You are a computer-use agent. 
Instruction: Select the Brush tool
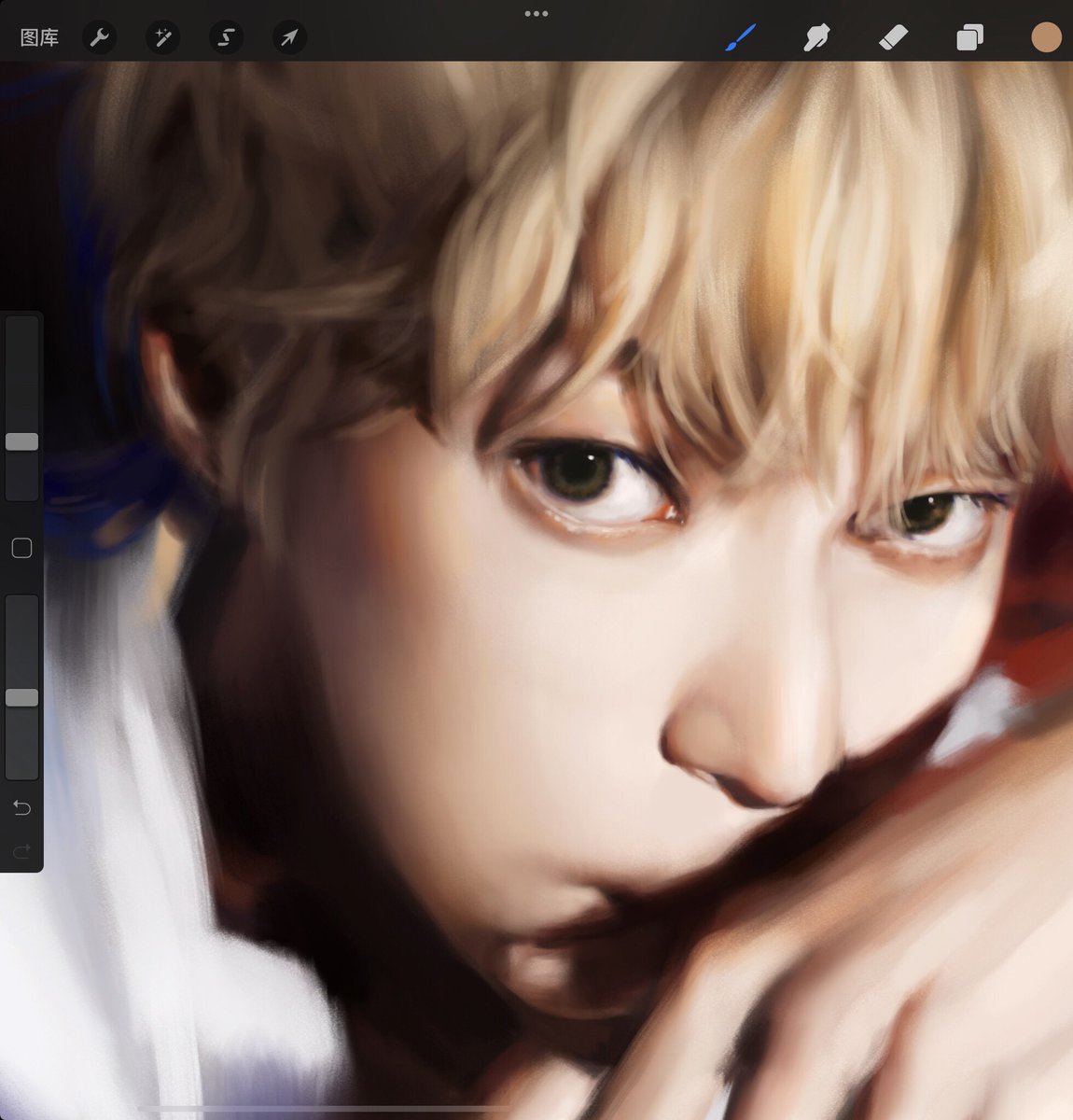tap(740, 38)
